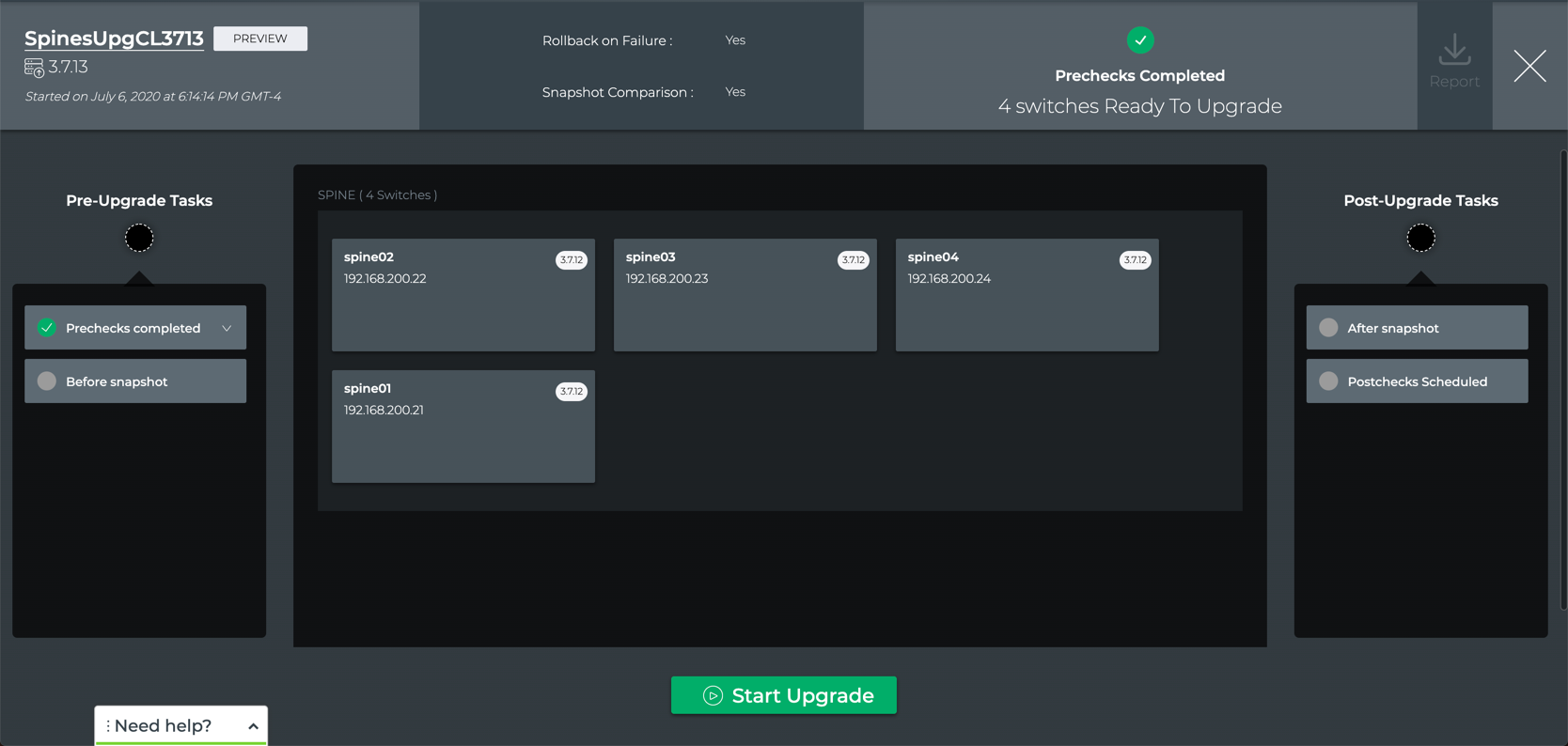
Task: Select the After snapshot status circle
Action: coord(1328,328)
